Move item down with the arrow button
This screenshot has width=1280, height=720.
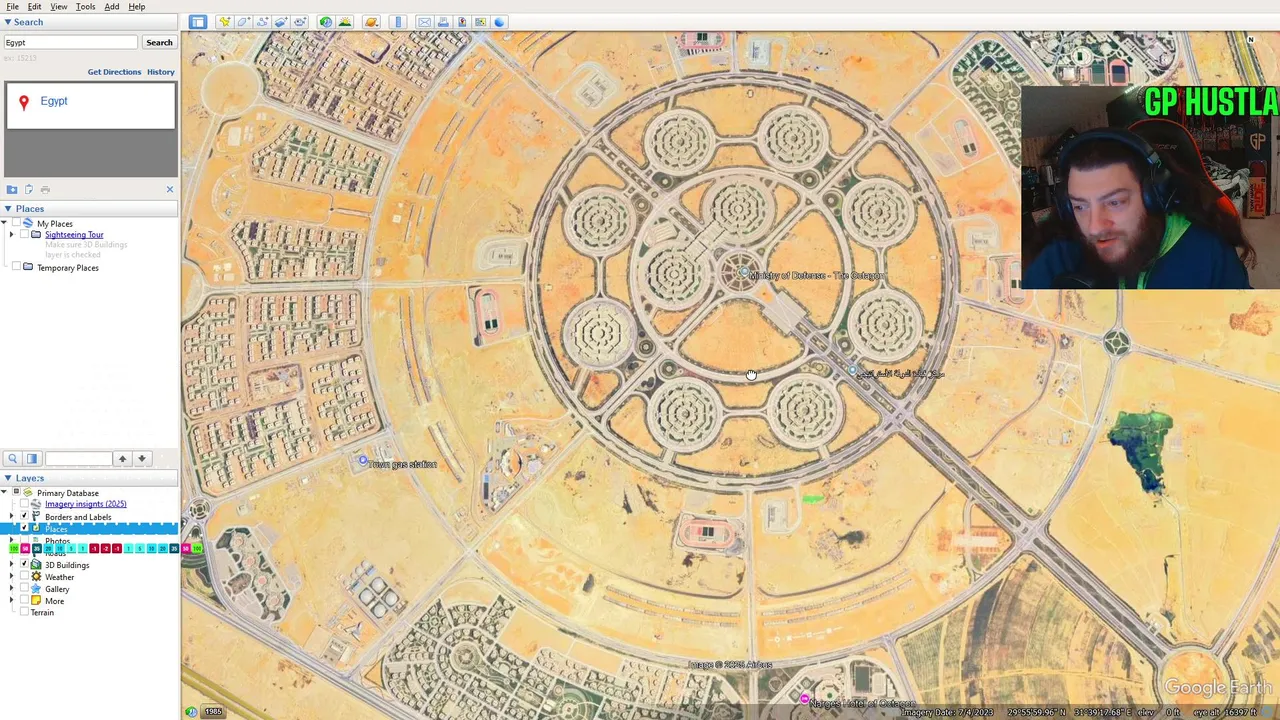click(142, 458)
